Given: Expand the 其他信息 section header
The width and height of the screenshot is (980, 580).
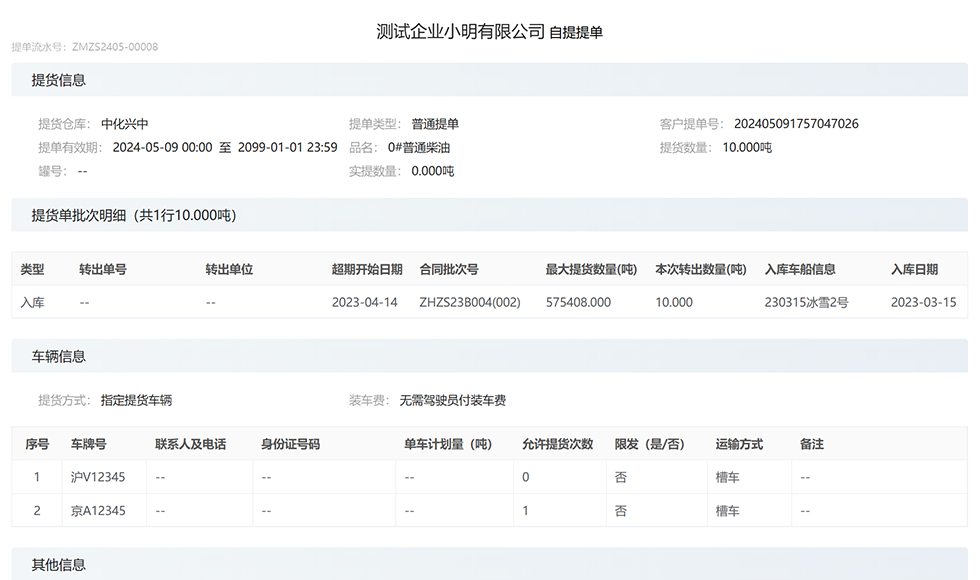Looking at the screenshot, I should click(x=58, y=565).
